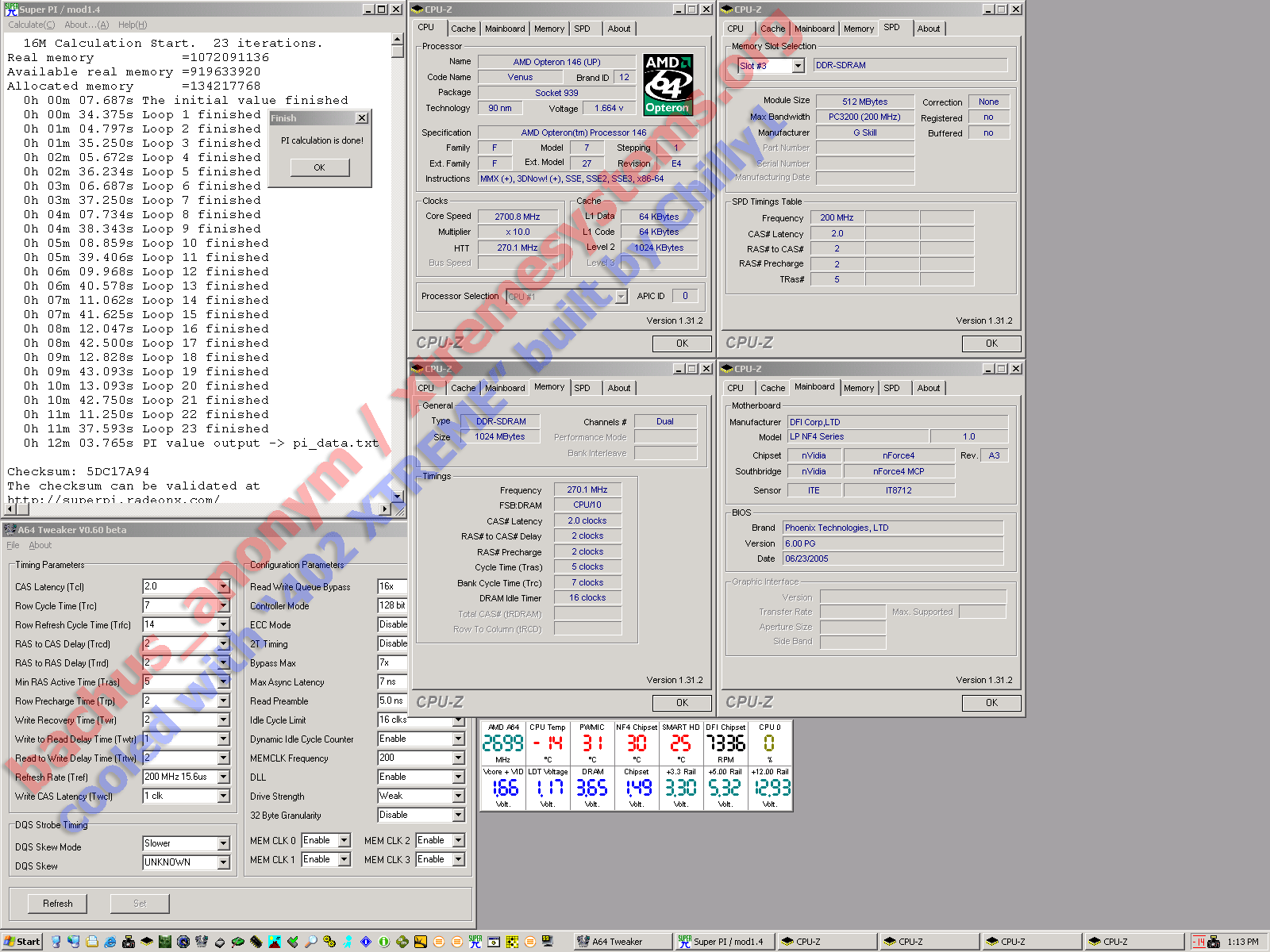1270x952 pixels.
Task: Click the network computers quick launch icon
Action: coord(73,942)
